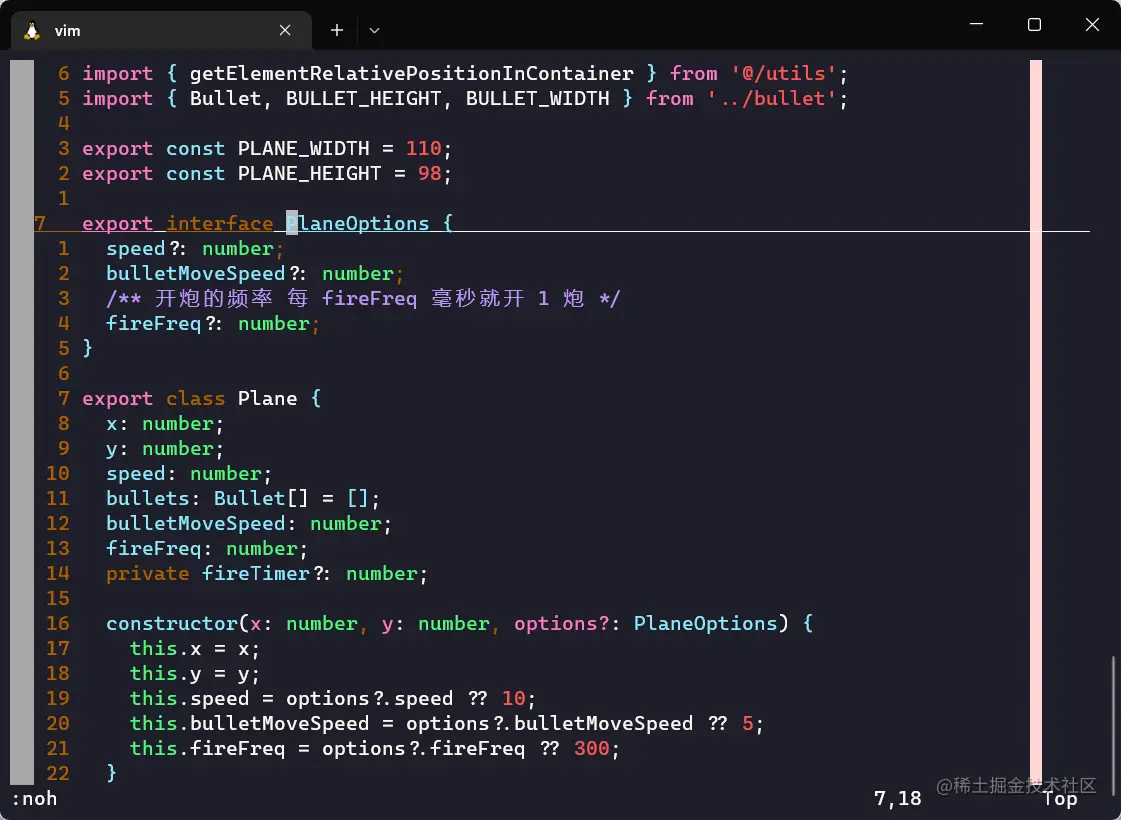Click the value 110
The width and height of the screenshot is (1121, 820).
(423, 149)
